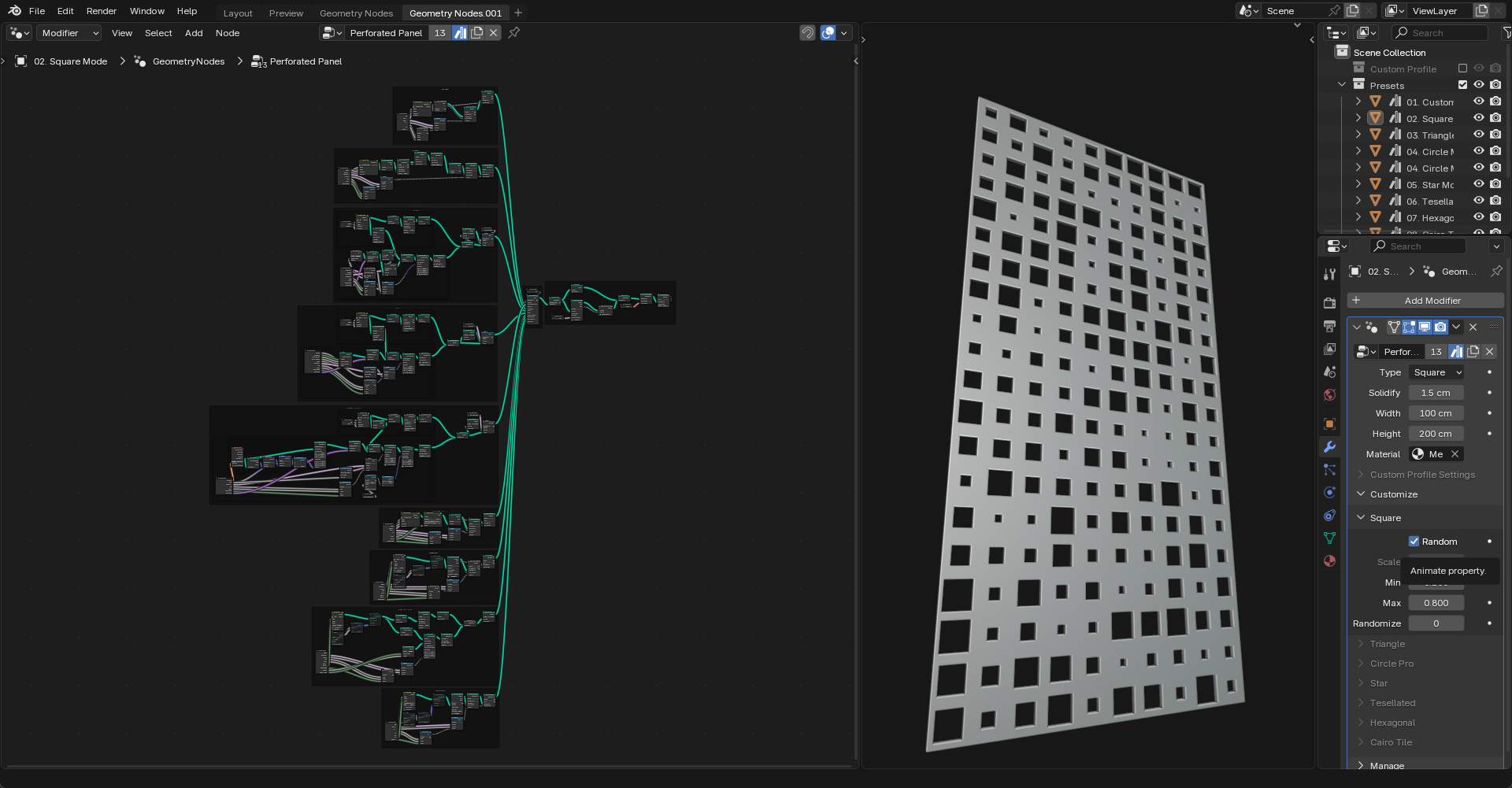Open the Physics Properties tab
1512x788 pixels.
[x=1330, y=492]
